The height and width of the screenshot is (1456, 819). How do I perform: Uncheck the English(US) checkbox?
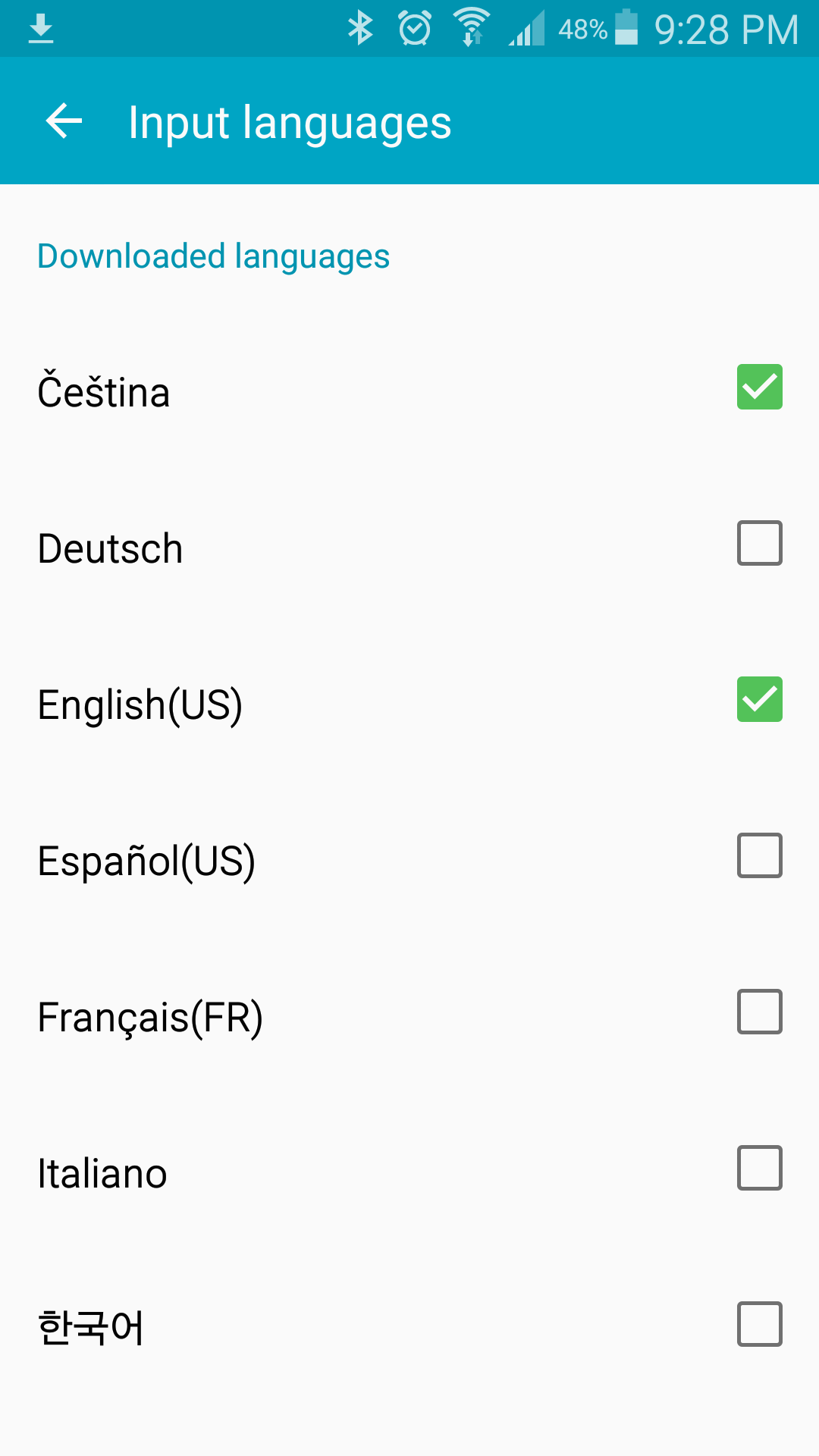coord(759,699)
